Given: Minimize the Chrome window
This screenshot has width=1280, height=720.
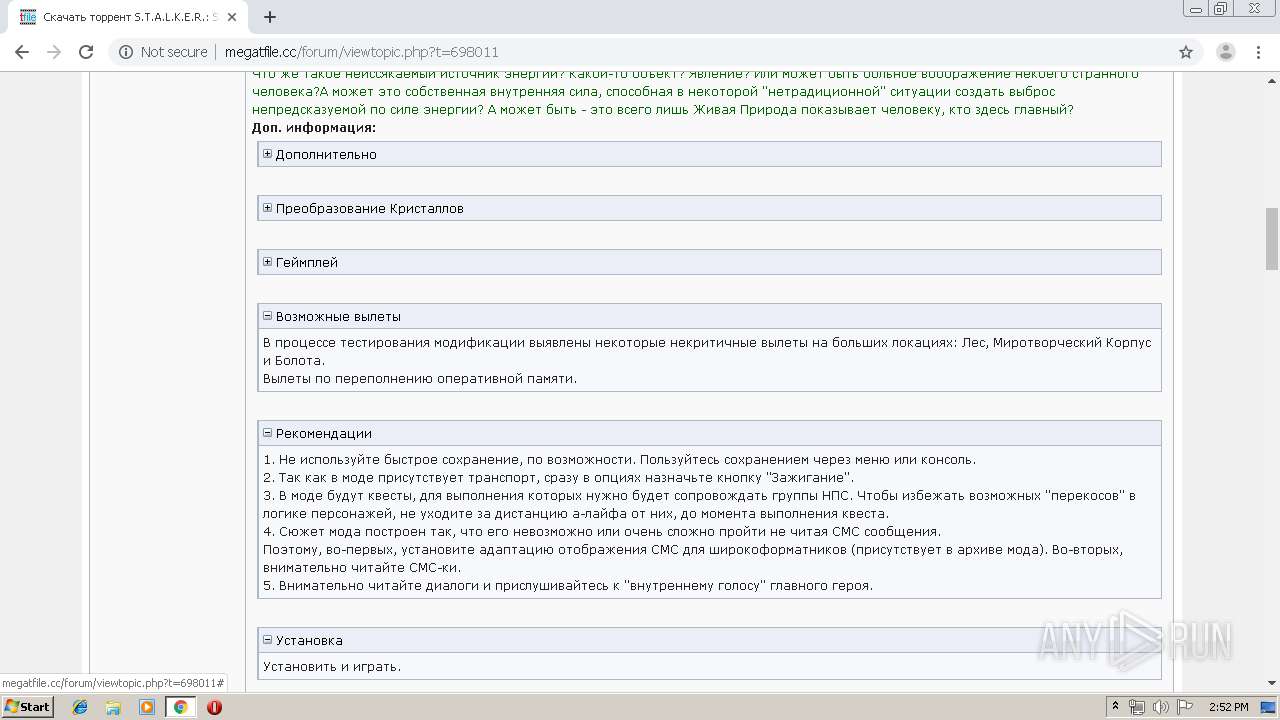Looking at the screenshot, I should click(x=1196, y=8).
